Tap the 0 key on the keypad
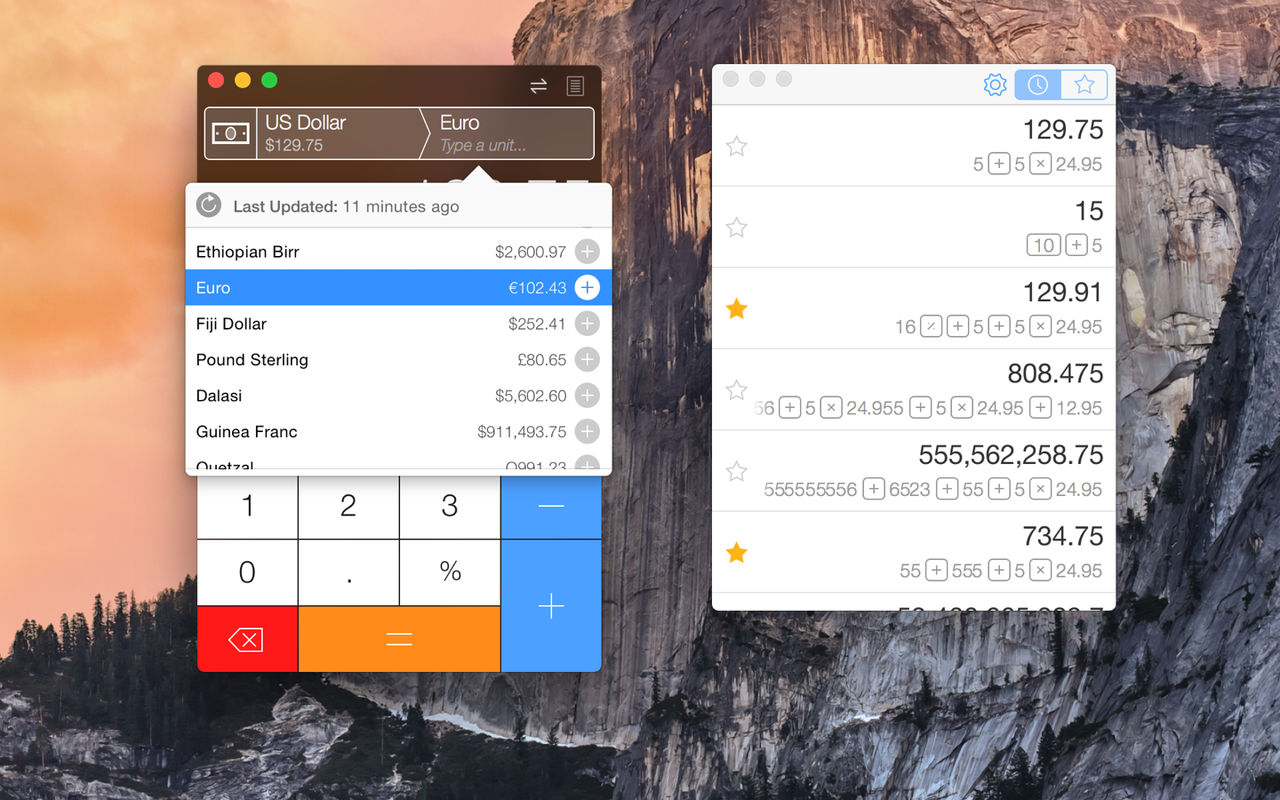The height and width of the screenshot is (800, 1280). [247, 572]
